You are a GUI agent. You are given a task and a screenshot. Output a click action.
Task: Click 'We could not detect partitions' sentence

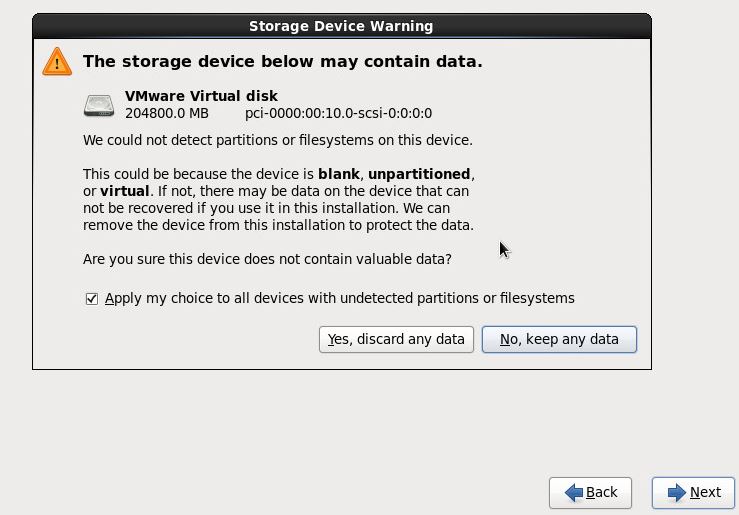277,140
